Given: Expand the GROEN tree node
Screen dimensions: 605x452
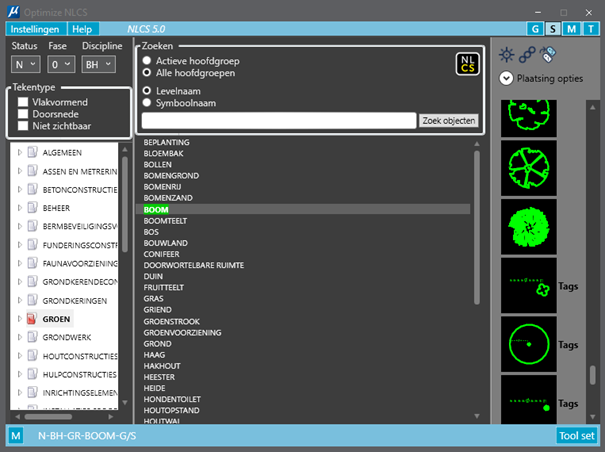Looking at the screenshot, I should click(20, 319).
